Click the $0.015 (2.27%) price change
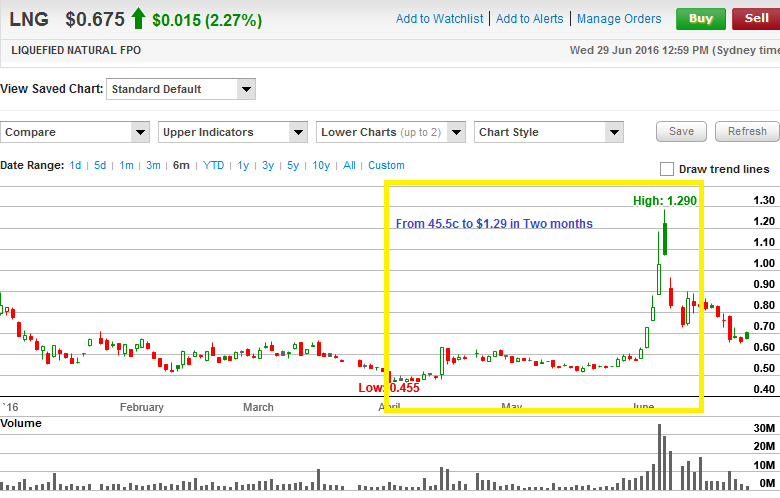 207,20
